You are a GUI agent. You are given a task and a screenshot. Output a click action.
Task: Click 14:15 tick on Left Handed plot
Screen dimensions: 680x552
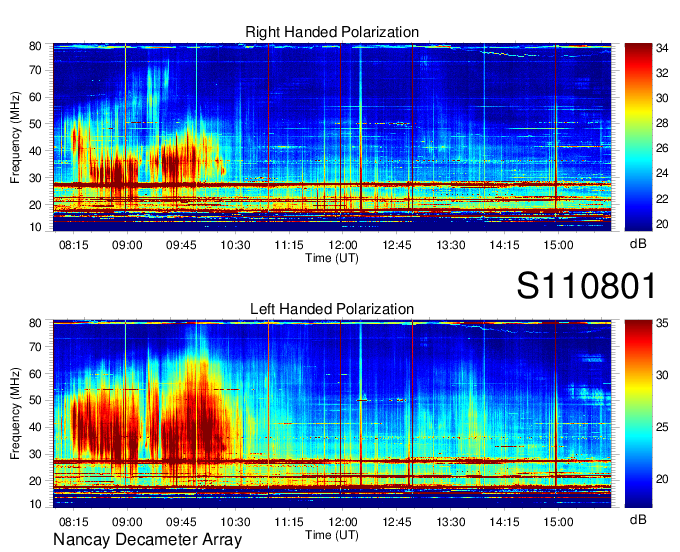point(504,522)
